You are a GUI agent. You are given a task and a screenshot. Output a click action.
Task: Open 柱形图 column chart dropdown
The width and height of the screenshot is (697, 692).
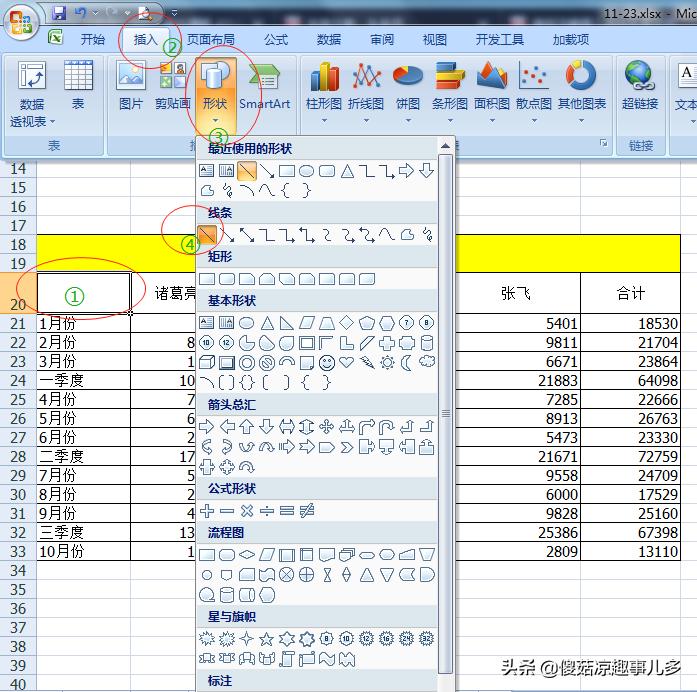324,92
